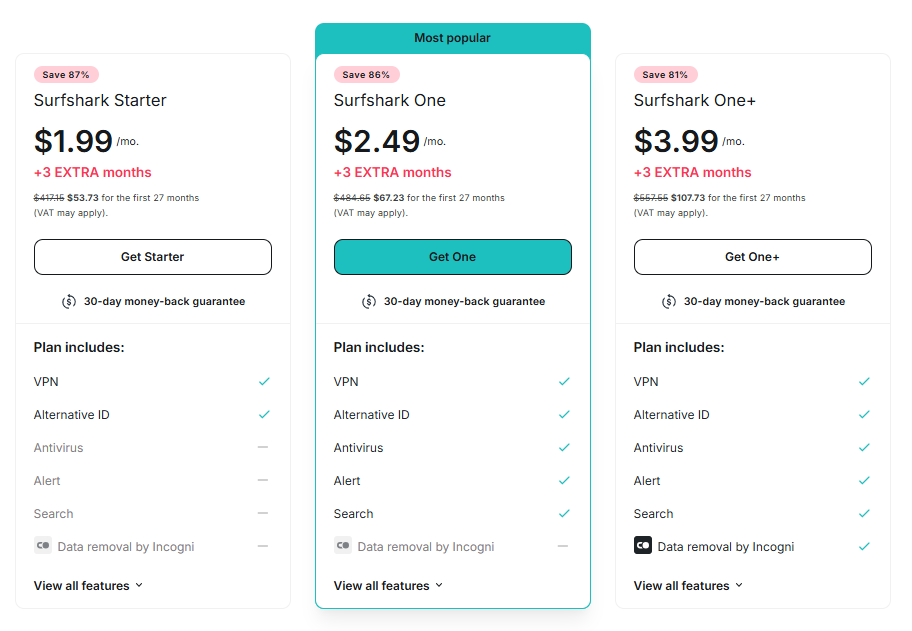The height and width of the screenshot is (631, 912).
Task: Expand View all features for Surfshark One+
Action: (x=688, y=585)
